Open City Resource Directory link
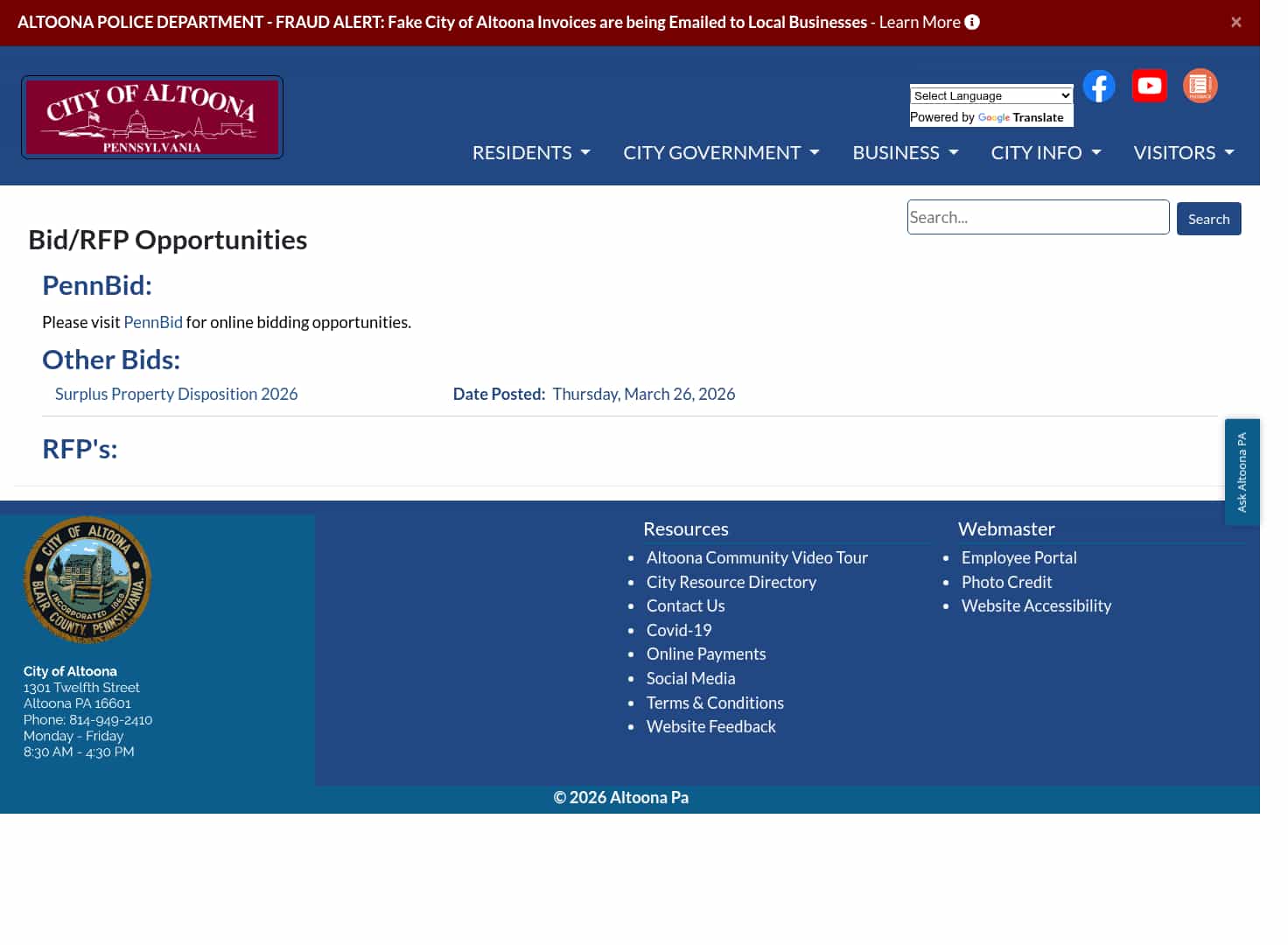The width and height of the screenshot is (1288, 945). [x=731, y=582]
